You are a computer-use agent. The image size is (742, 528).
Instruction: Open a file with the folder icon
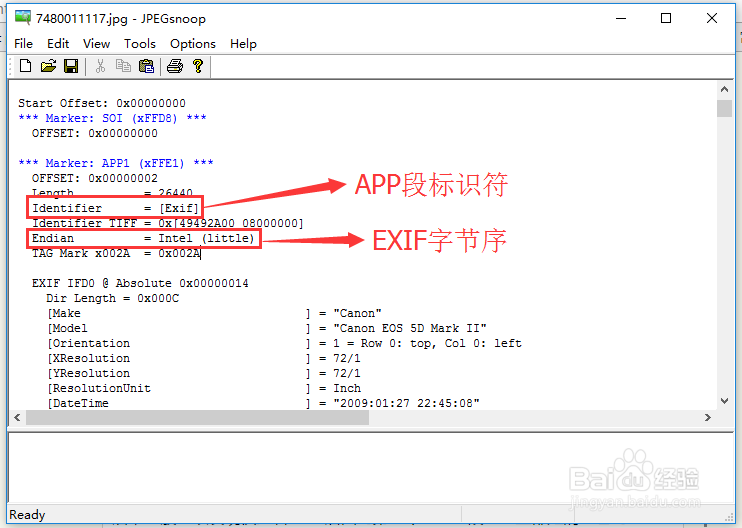[x=48, y=66]
